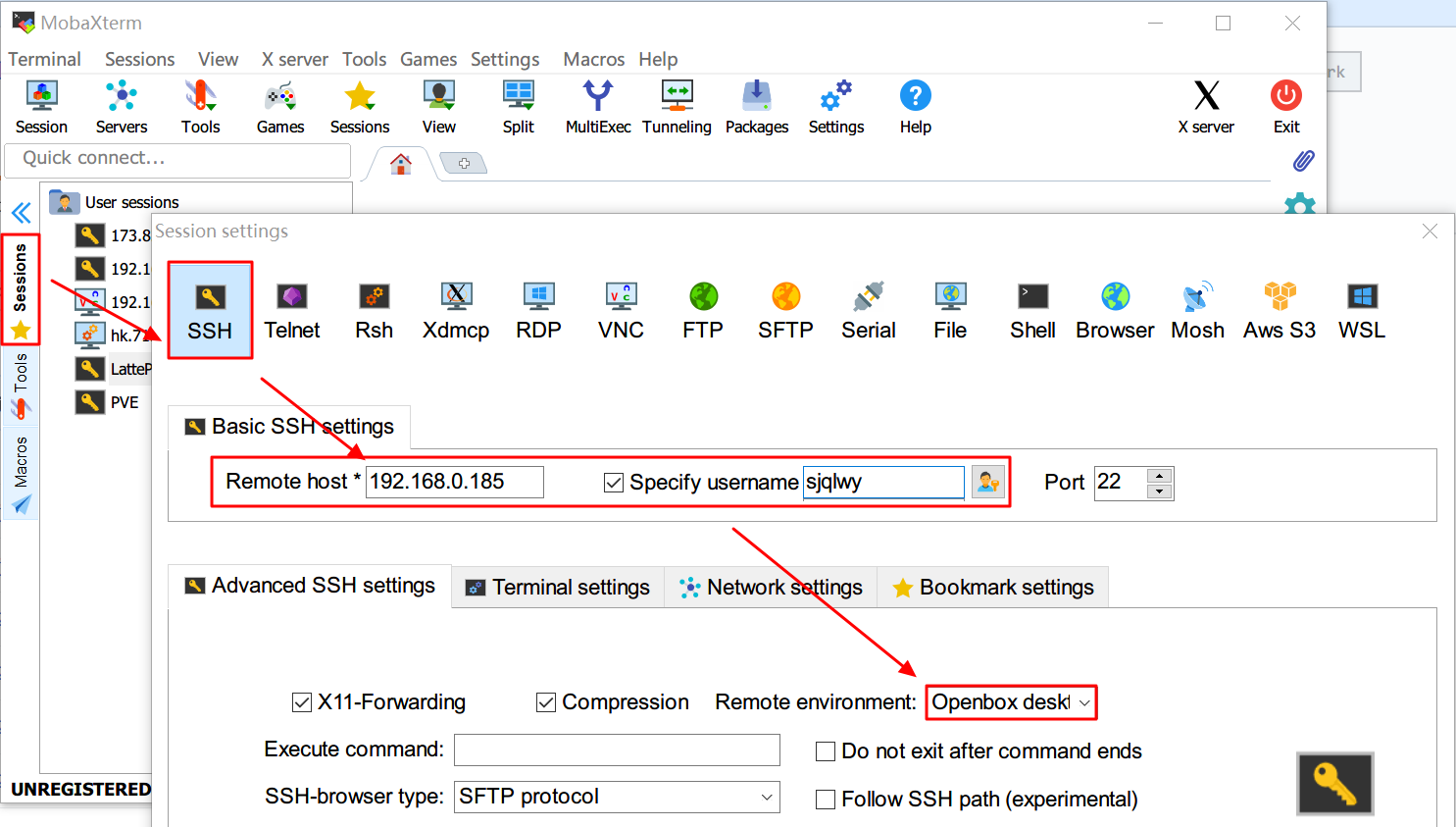
Task: Click the user credentials icon beside username
Action: click(x=987, y=482)
